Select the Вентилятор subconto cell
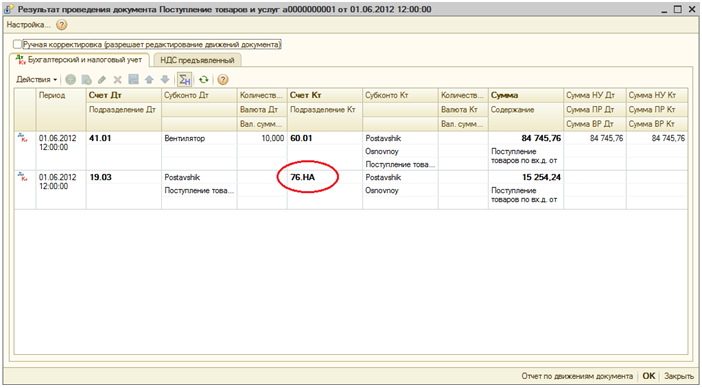Image resolution: width=702 pixels, height=388 pixels. coord(199,138)
